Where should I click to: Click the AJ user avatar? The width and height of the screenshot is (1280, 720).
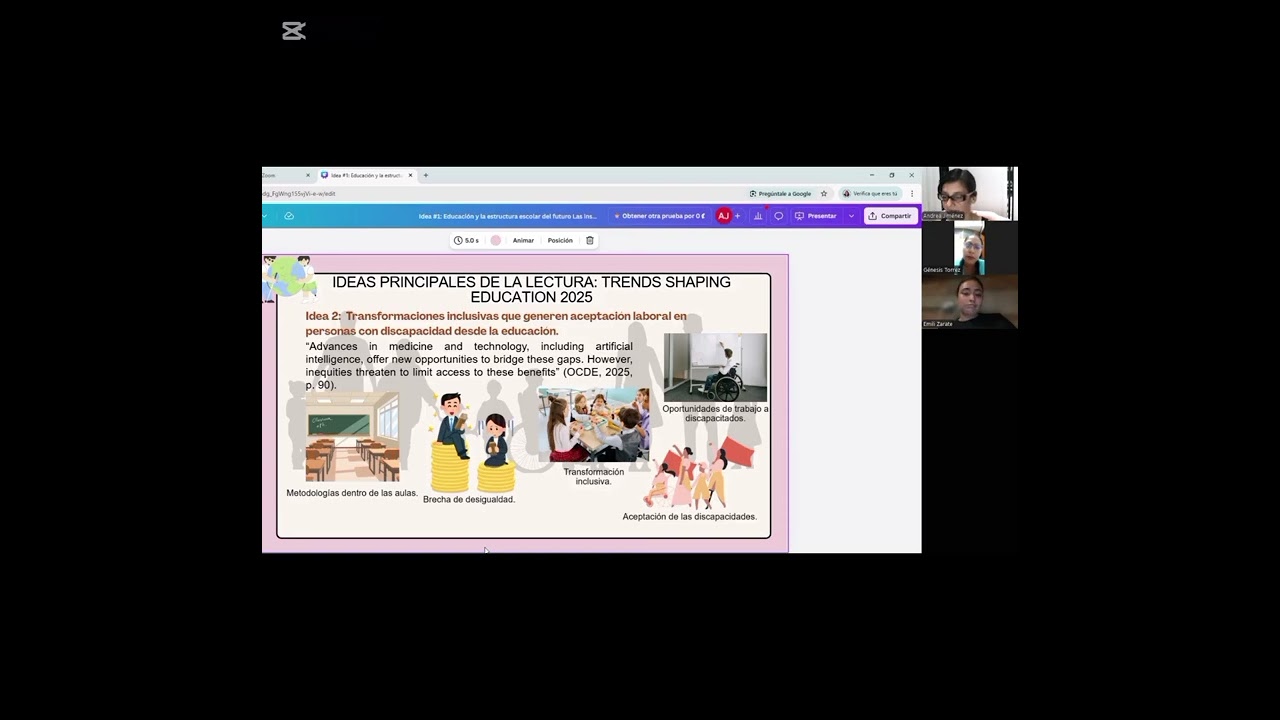click(724, 216)
